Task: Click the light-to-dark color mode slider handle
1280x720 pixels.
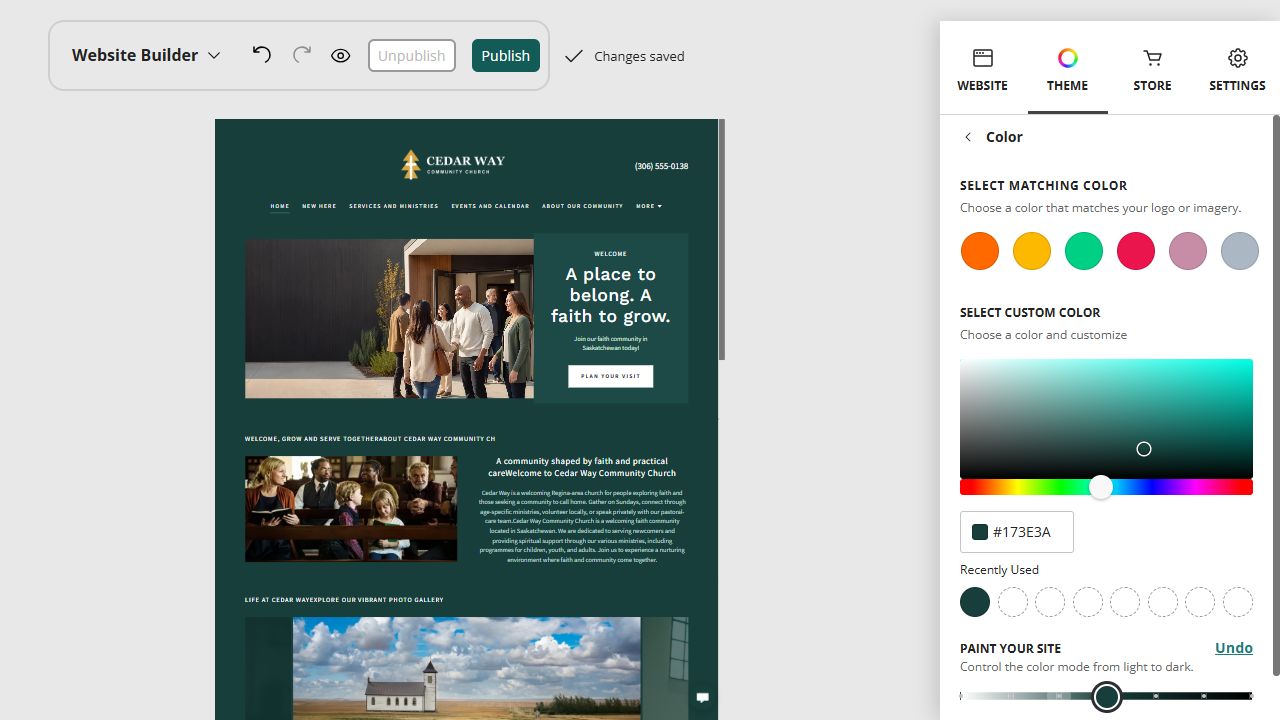Action: pos(1107,696)
